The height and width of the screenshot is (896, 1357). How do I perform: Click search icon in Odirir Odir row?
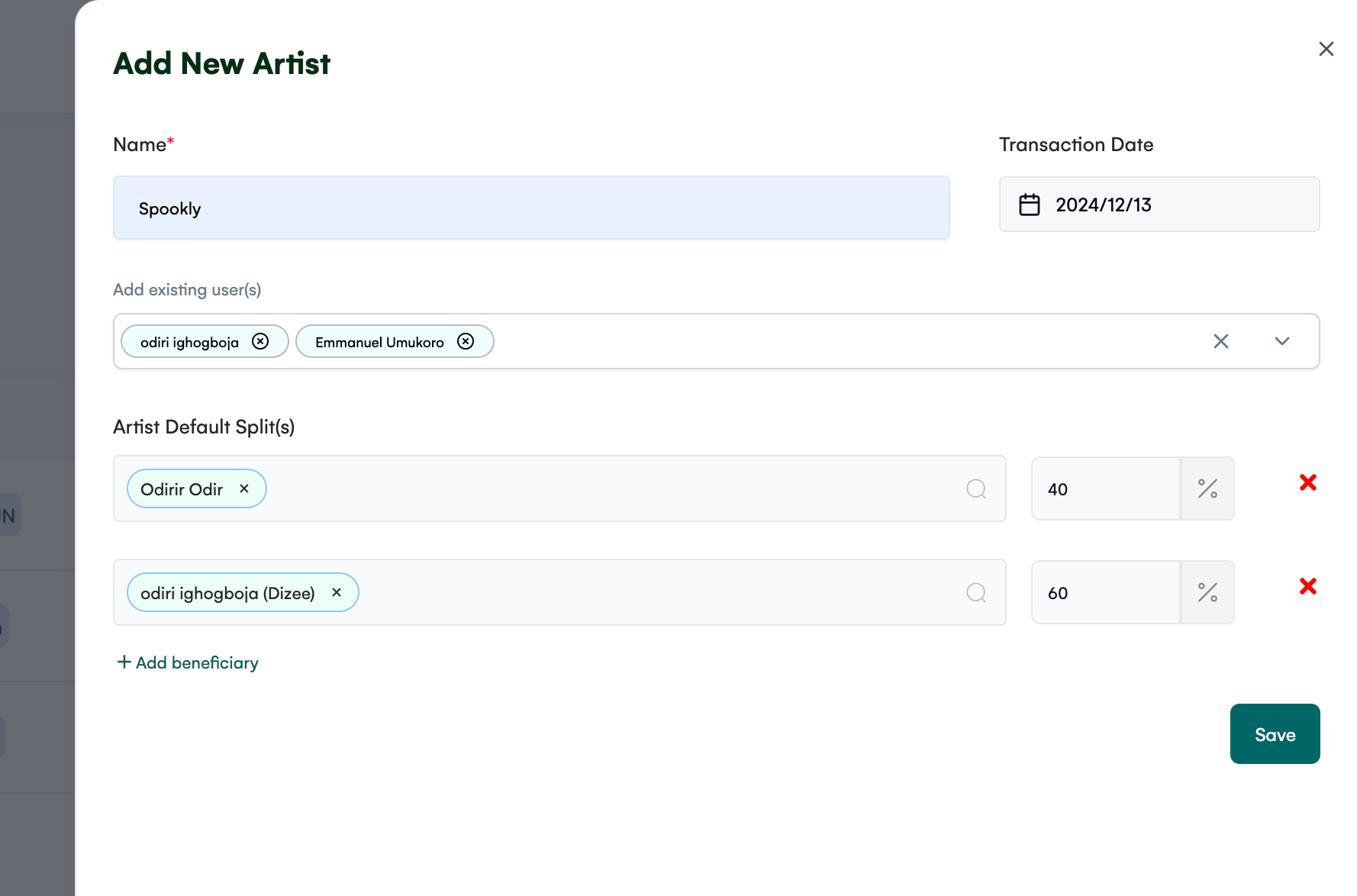coord(976,488)
